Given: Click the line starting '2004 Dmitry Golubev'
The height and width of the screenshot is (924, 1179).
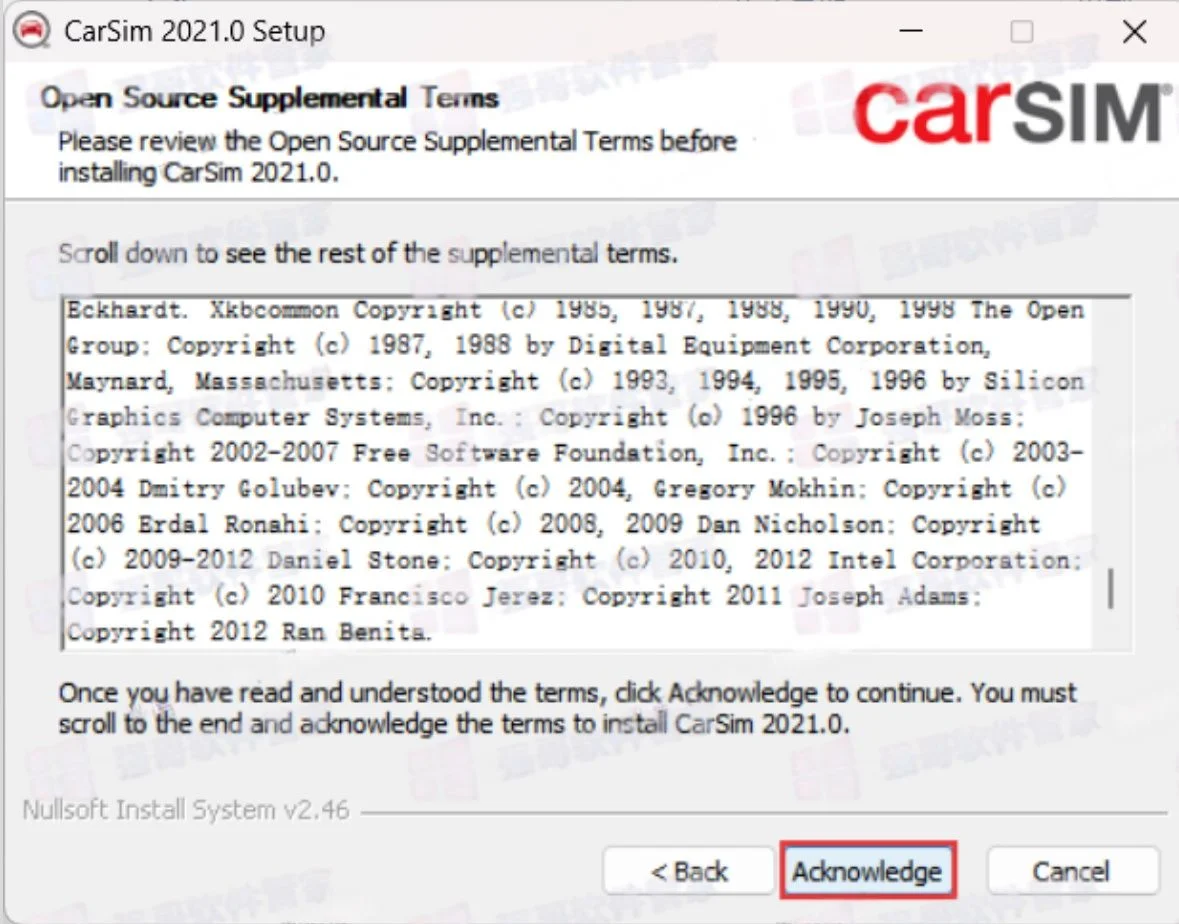Looking at the screenshot, I should click(567, 488).
